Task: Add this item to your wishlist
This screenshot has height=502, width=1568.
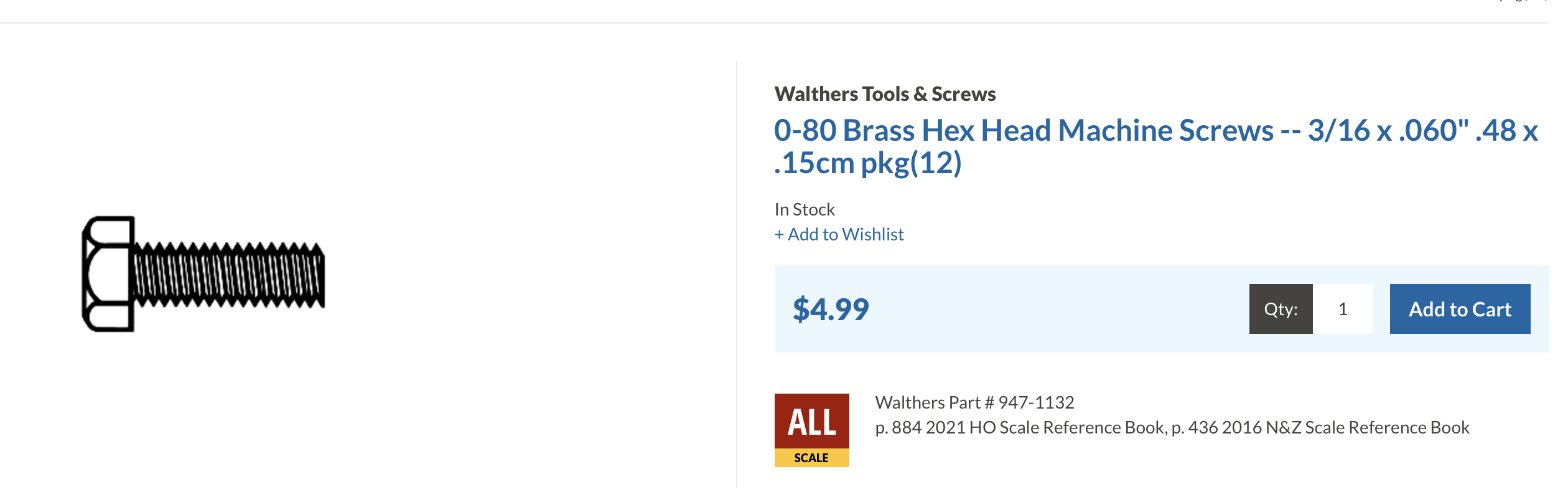Action: click(x=839, y=234)
